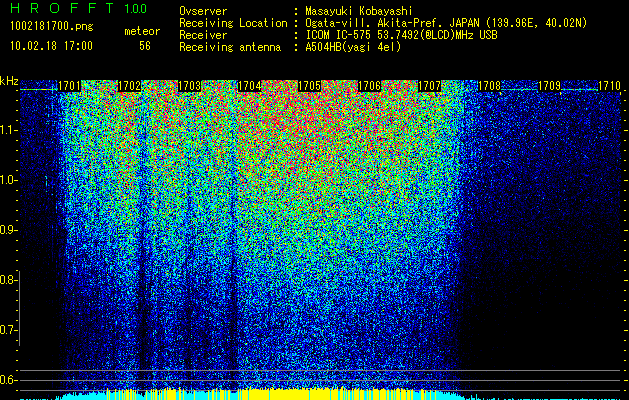
Task: Click the Receiving Location label
Action: (x=233, y=23)
